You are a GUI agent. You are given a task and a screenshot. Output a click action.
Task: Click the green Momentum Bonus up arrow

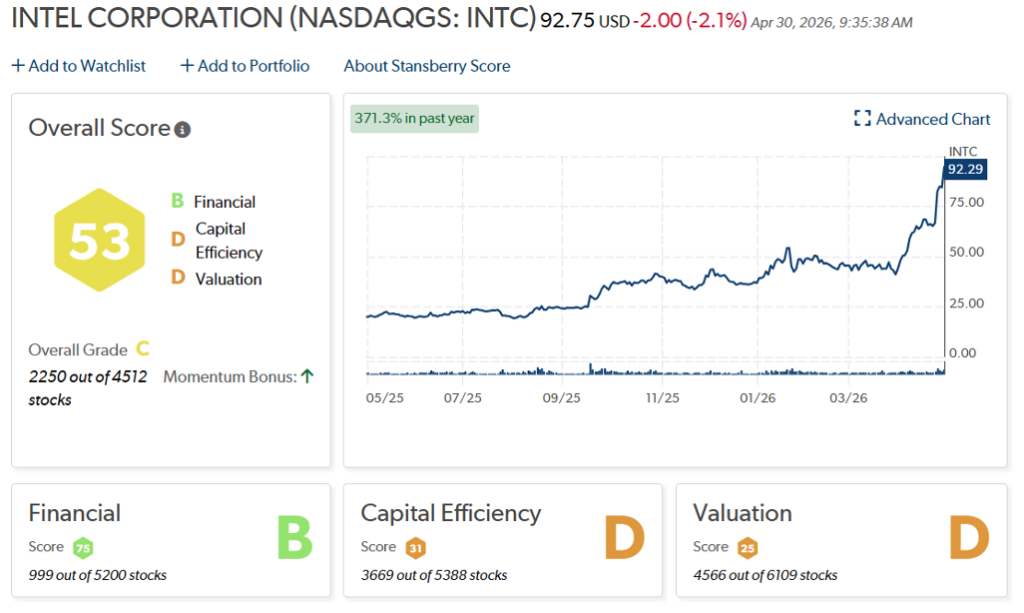pos(308,376)
